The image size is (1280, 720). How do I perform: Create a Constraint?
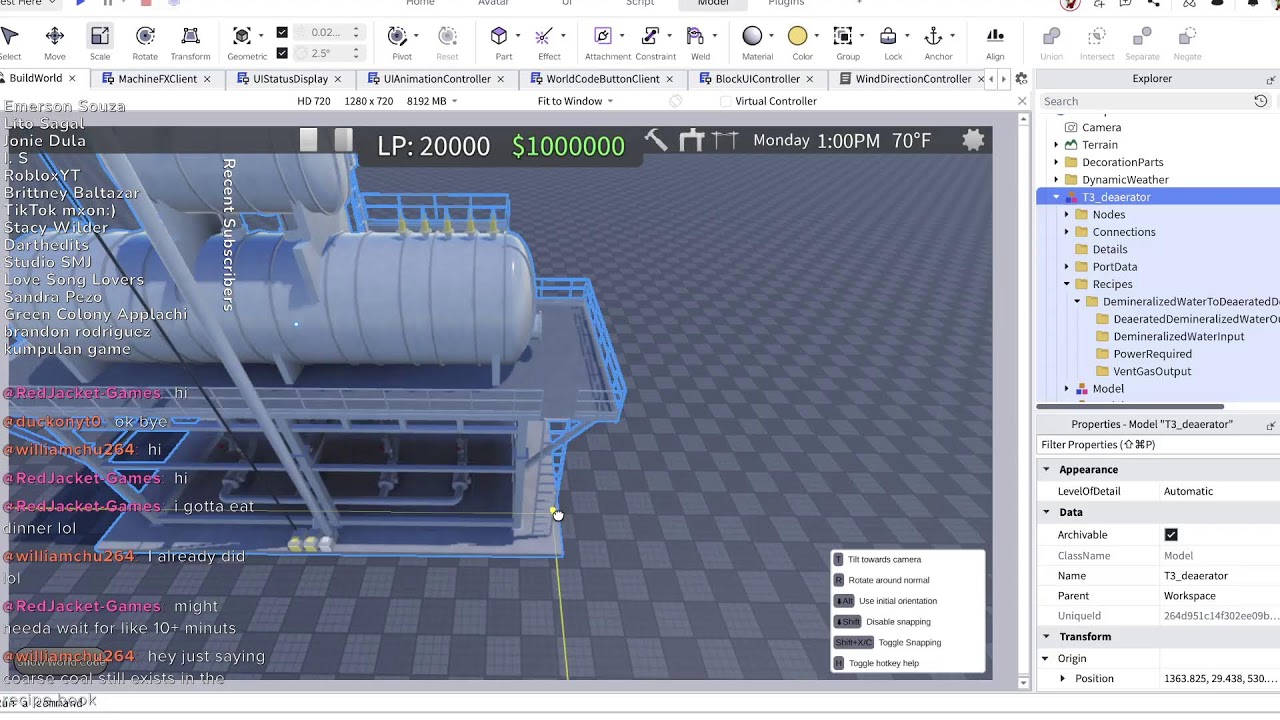(x=650, y=37)
